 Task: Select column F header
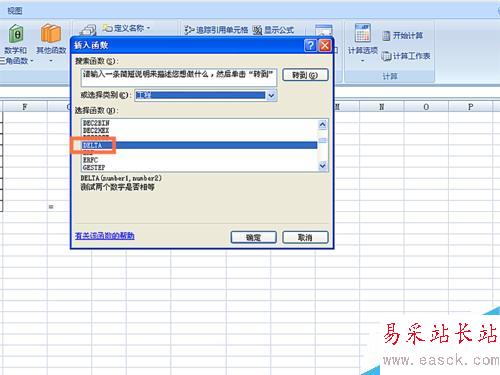tap(25, 107)
